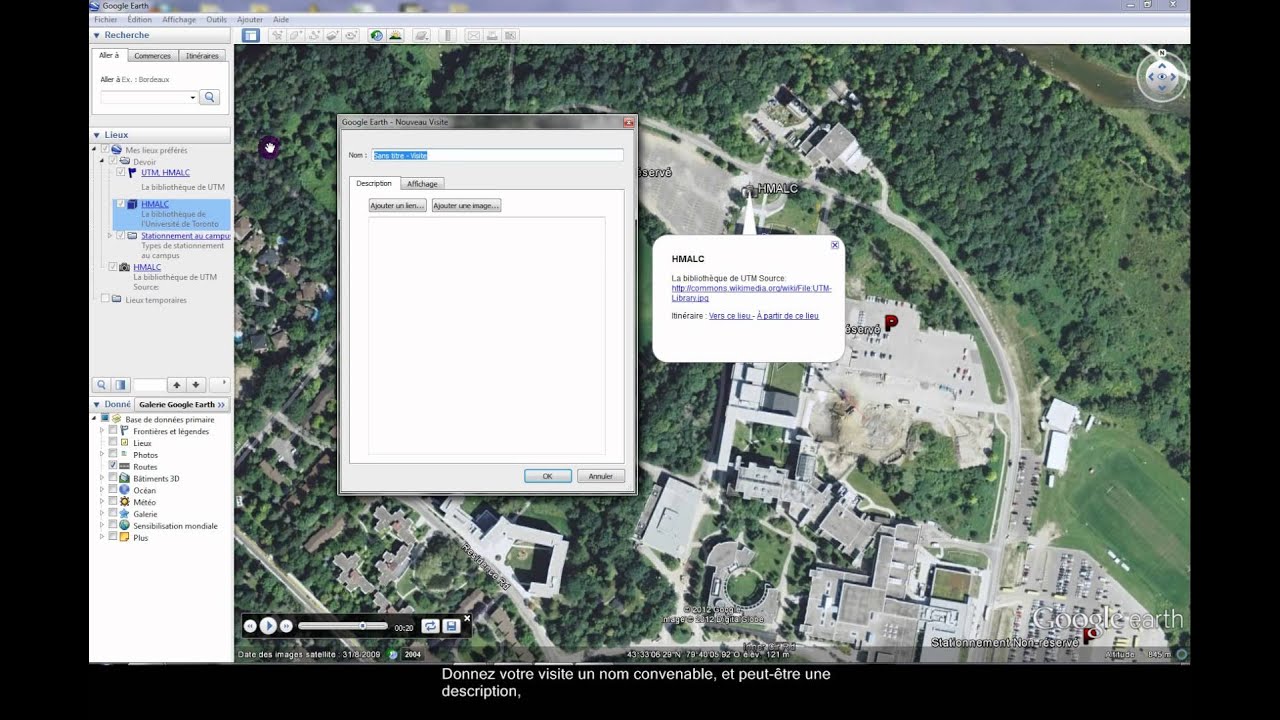
Task: Click the tour playback progress slider
Action: pos(343,626)
